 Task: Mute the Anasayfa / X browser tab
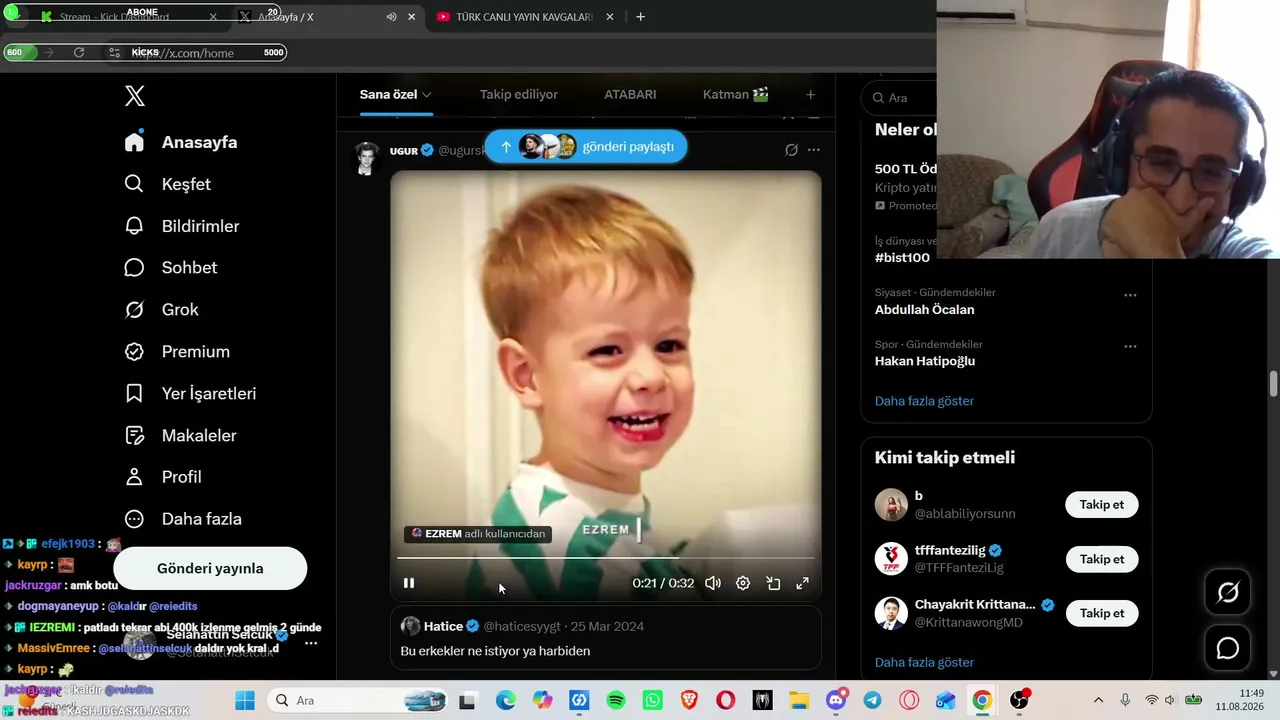point(391,17)
